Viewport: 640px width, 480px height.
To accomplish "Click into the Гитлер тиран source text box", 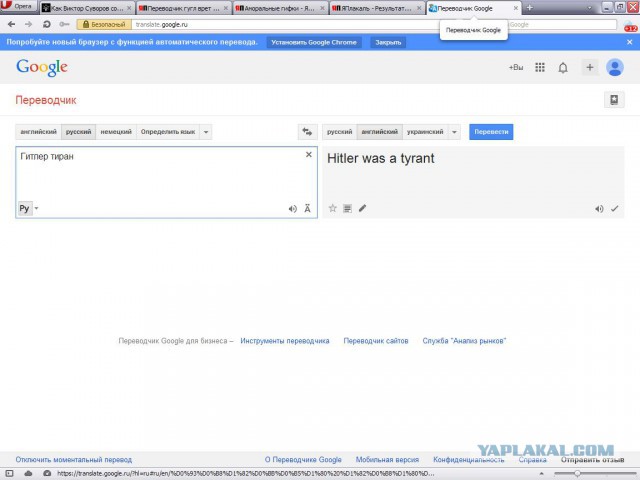I will point(167,182).
